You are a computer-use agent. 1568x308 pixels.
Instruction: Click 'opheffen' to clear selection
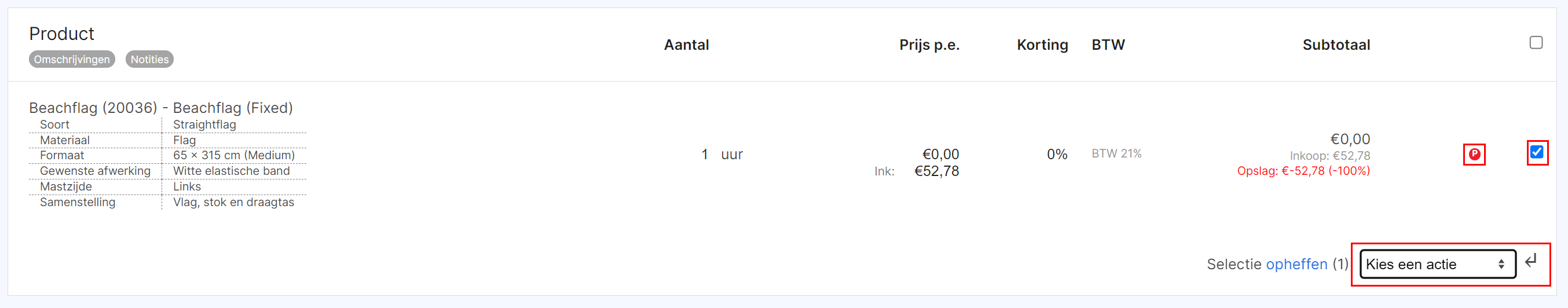[1296, 264]
